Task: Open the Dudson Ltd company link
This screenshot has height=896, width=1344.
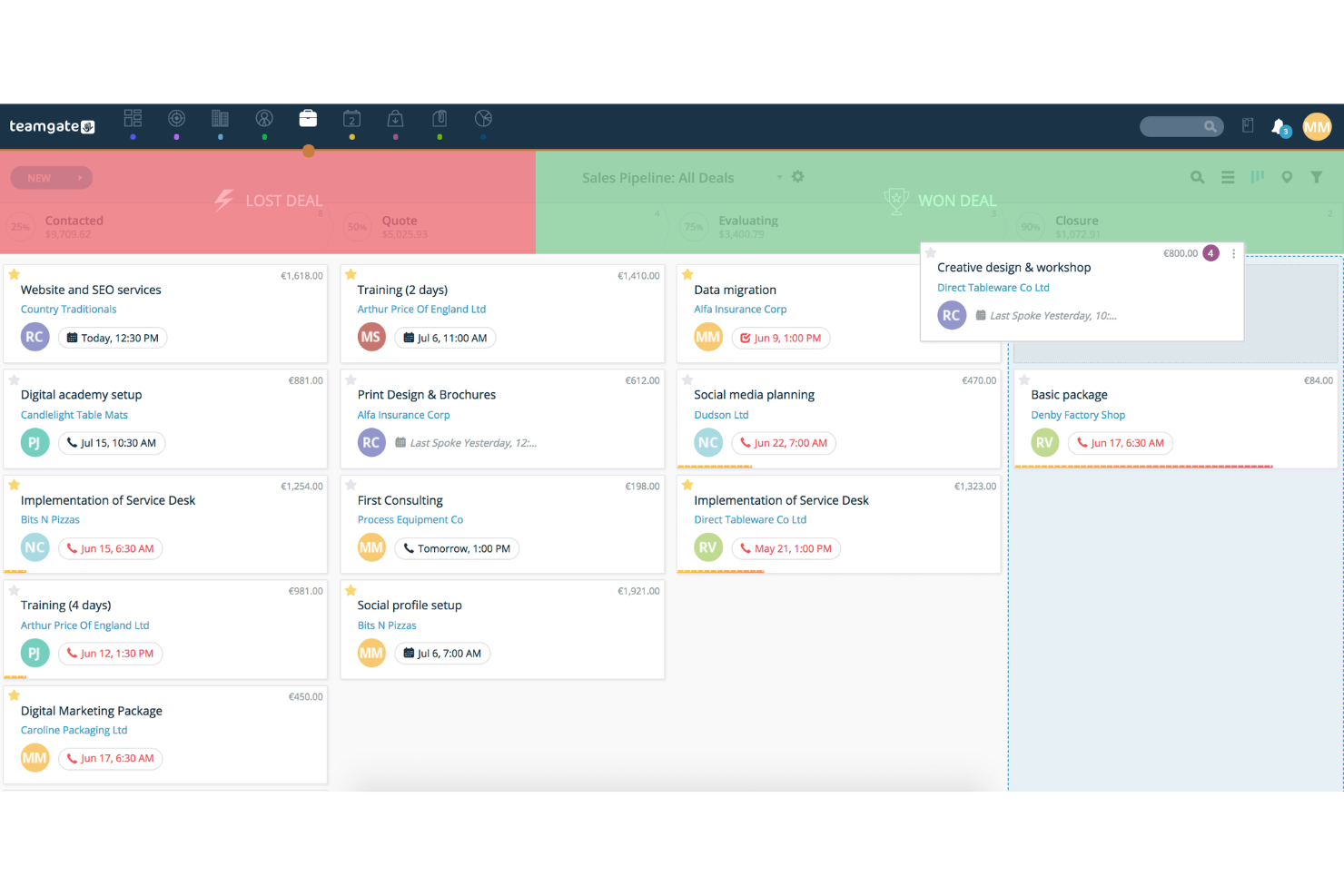Action: pos(721,415)
